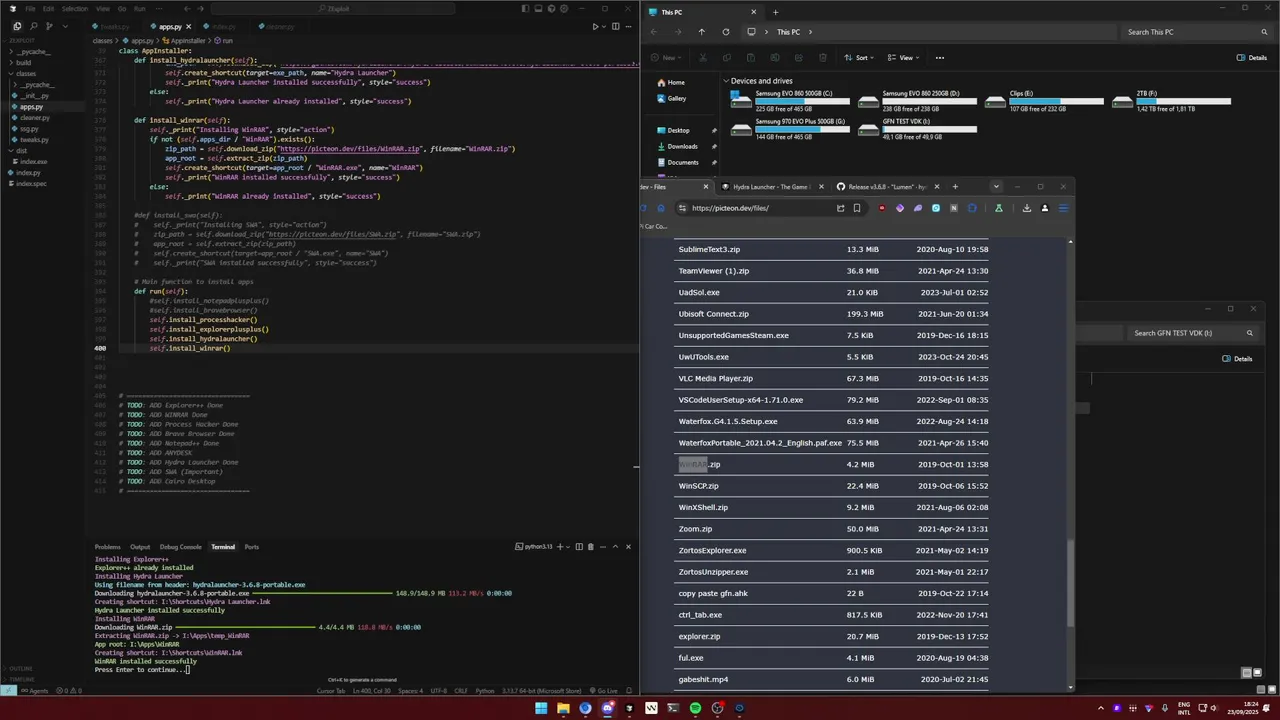Add a new tab in File Explorer
Image resolution: width=1280 pixels, height=720 pixels.
(x=775, y=12)
